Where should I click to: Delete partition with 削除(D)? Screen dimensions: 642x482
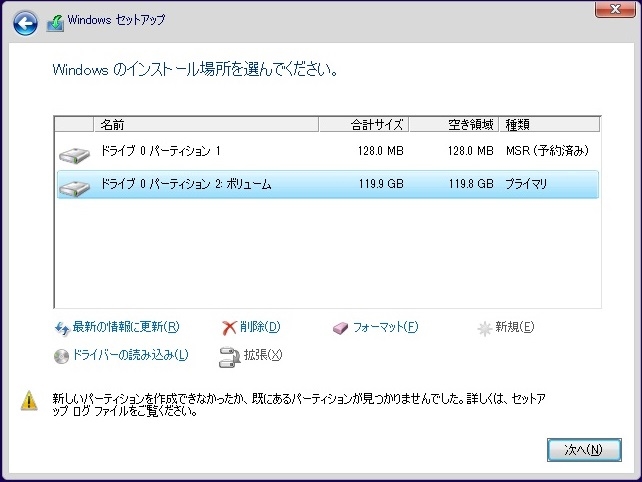(x=260, y=327)
